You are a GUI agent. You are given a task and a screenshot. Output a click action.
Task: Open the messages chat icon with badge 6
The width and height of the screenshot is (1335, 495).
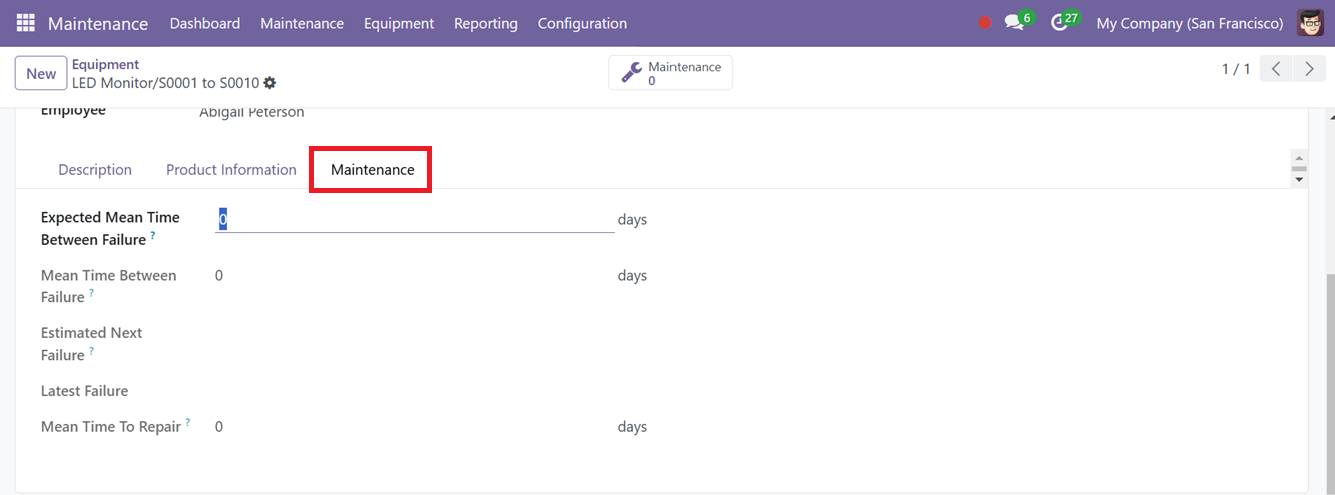[x=1019, y=22]
